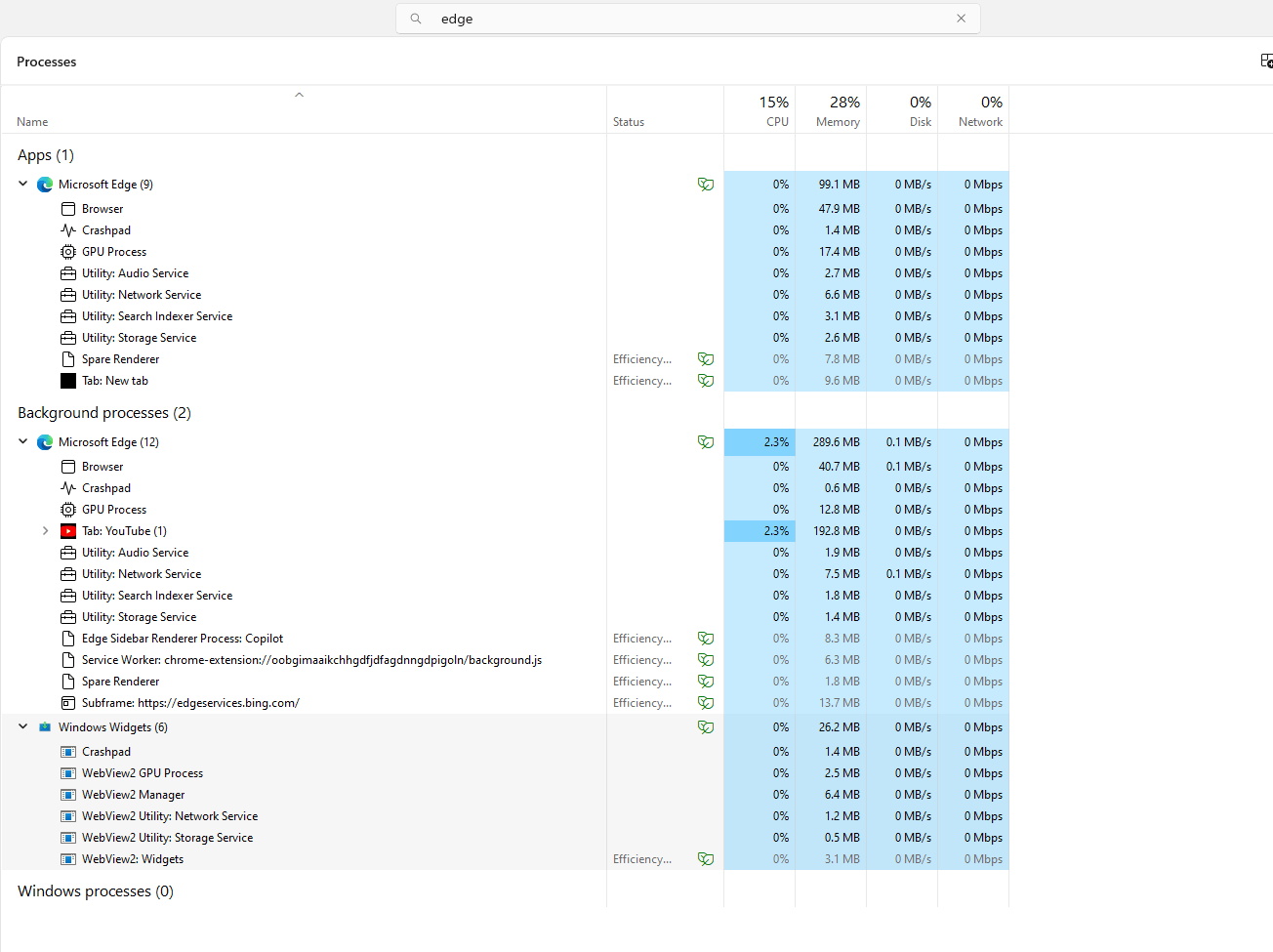Image resolution: width=1273 pixels, height=952 pixels.
Task: Click the efficiency leaf icon for Service Worker
Action: coord(706,660)
